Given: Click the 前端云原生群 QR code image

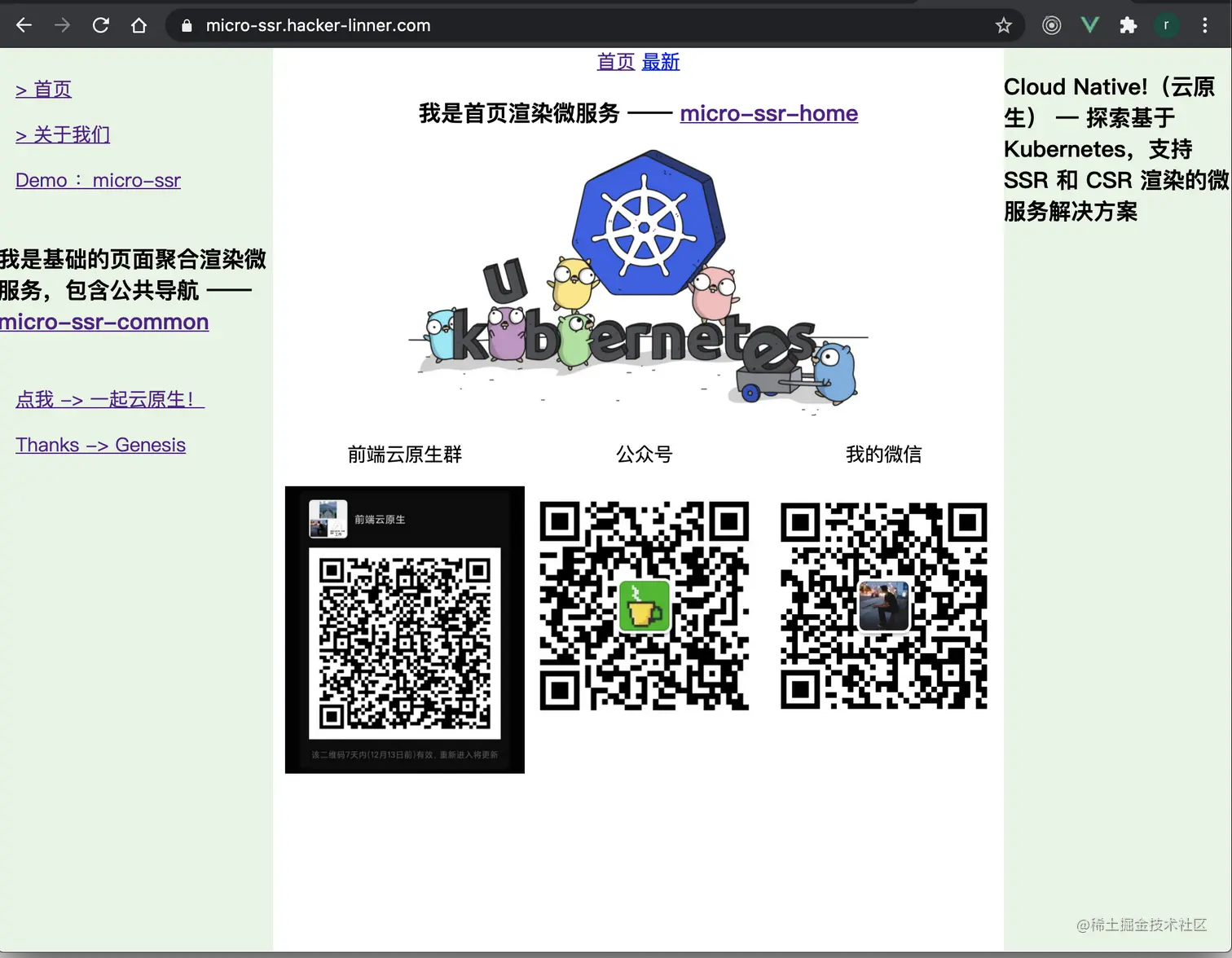Looking at the screenshot, I should (x=405, y=630).
